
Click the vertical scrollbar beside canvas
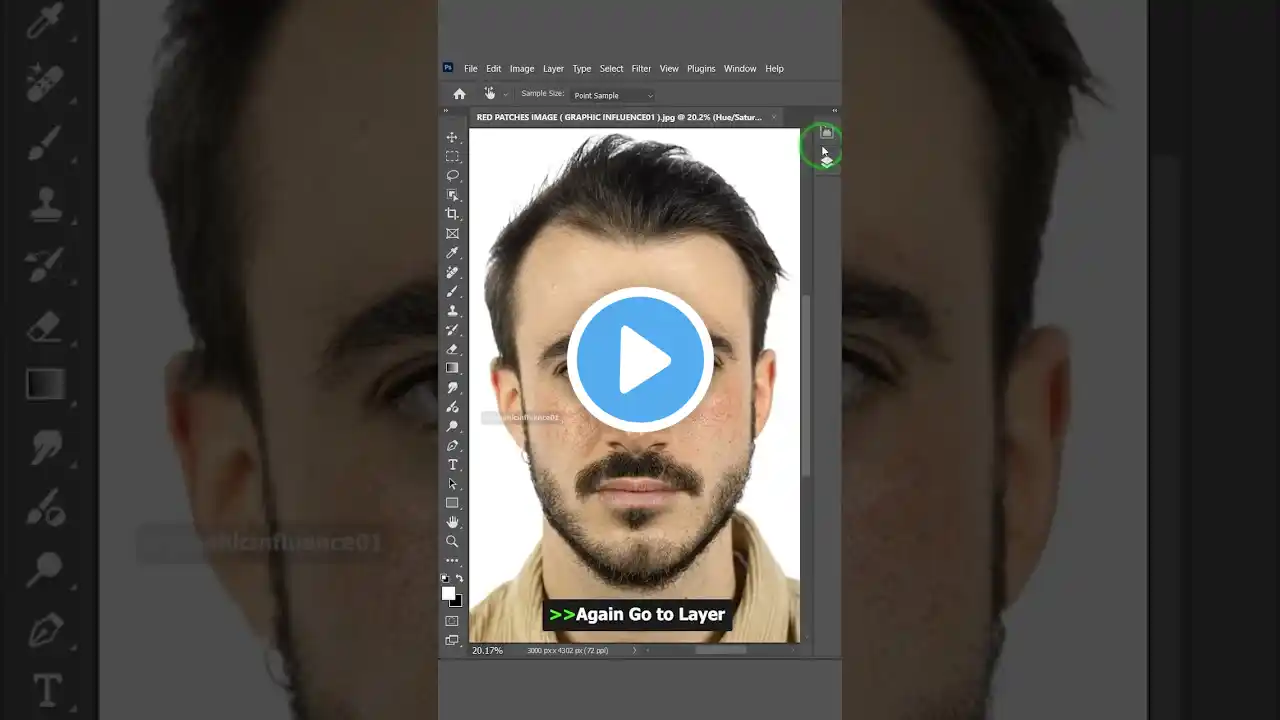point(807,385)
